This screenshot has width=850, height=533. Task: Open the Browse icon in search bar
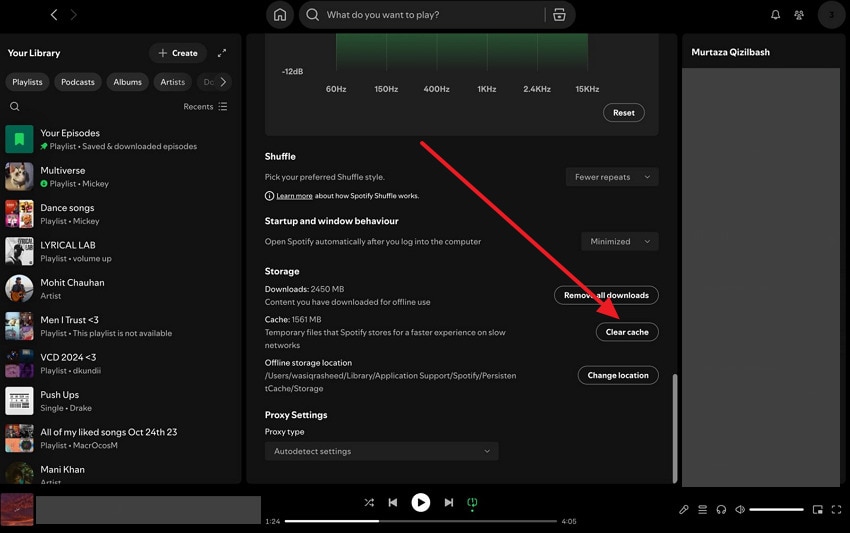pos(559,15)
